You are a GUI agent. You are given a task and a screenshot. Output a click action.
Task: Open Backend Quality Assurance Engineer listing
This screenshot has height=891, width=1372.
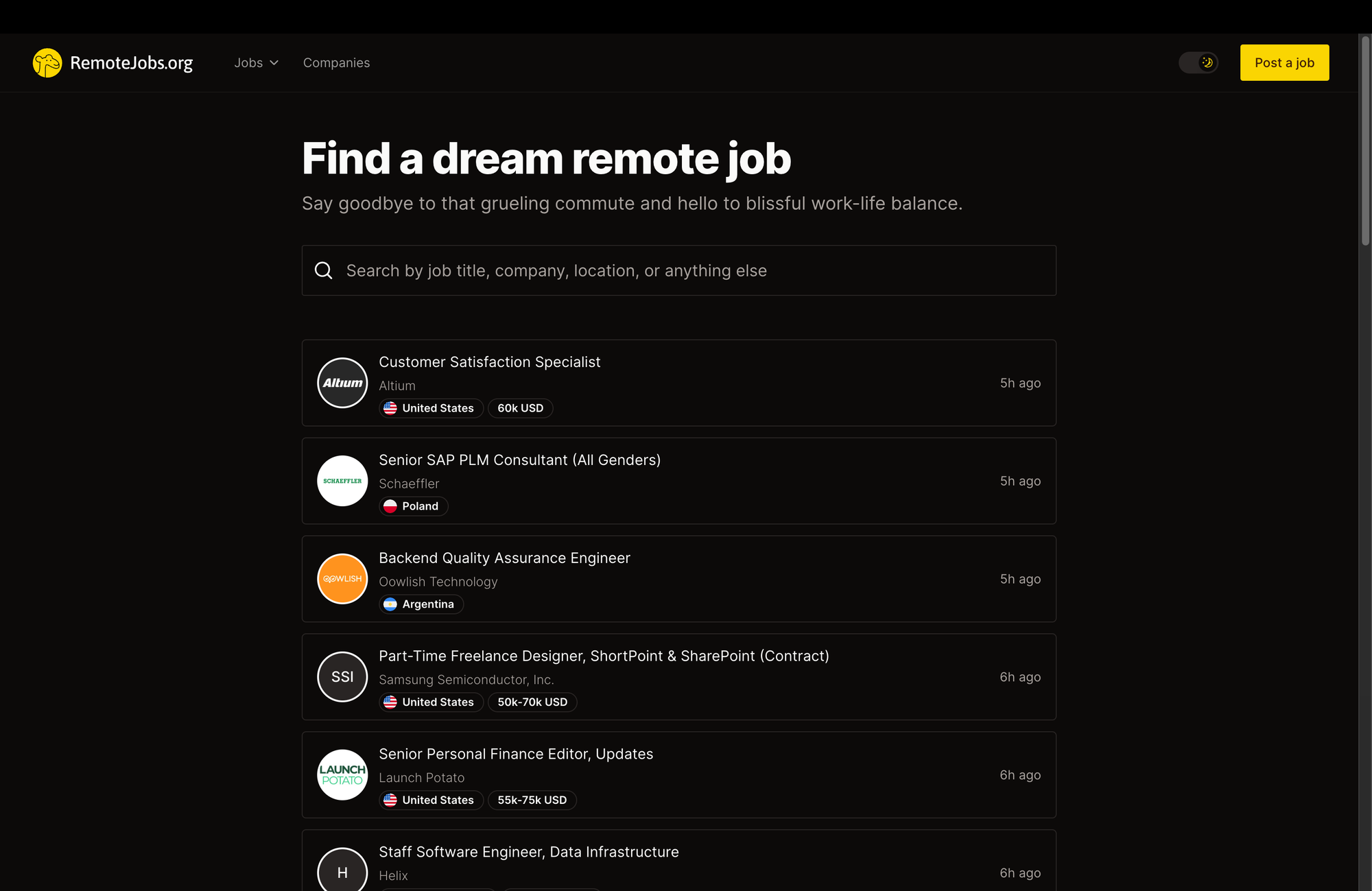point(504,558)
